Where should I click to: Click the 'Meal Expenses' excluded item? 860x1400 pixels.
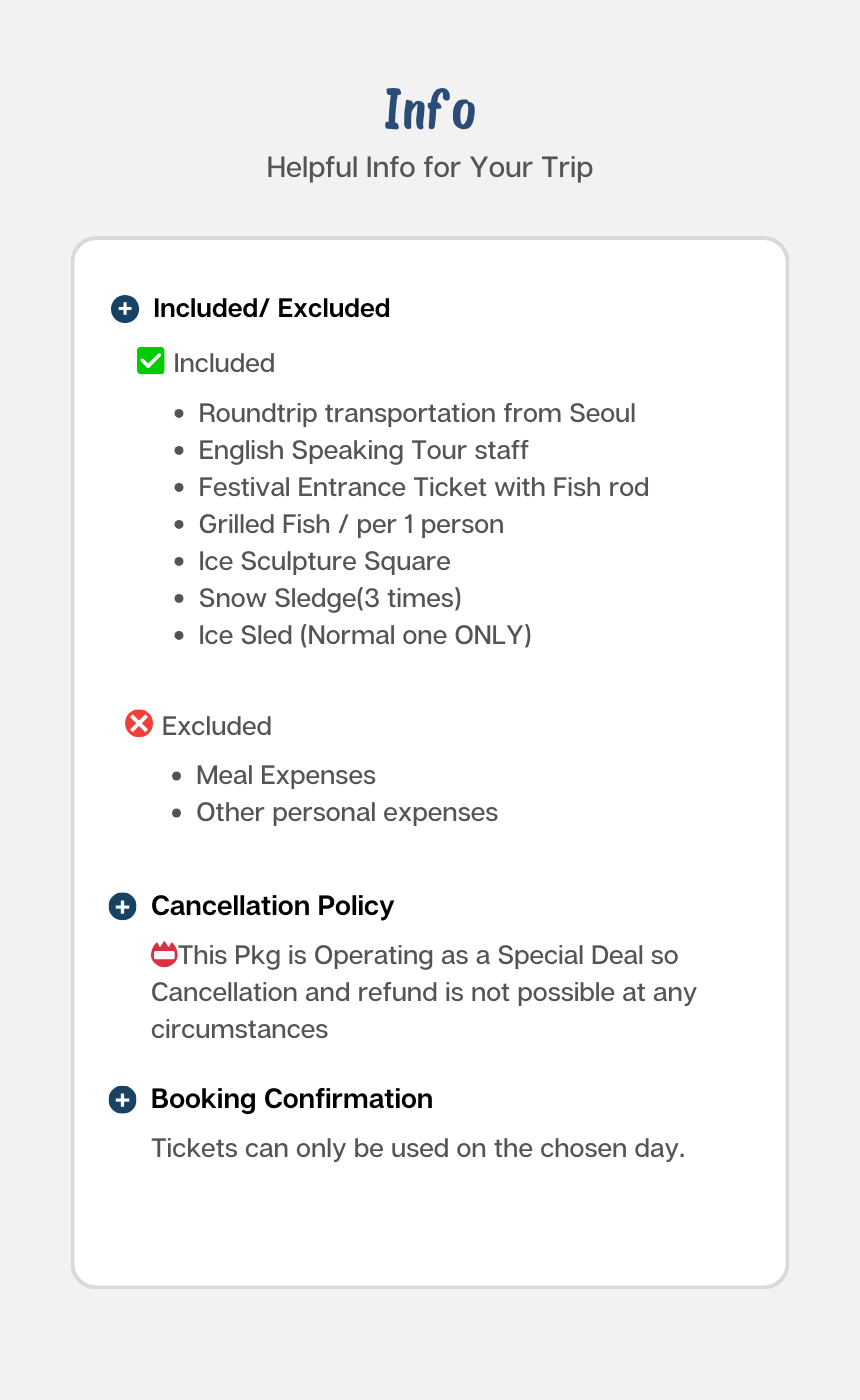pos(285,775)
